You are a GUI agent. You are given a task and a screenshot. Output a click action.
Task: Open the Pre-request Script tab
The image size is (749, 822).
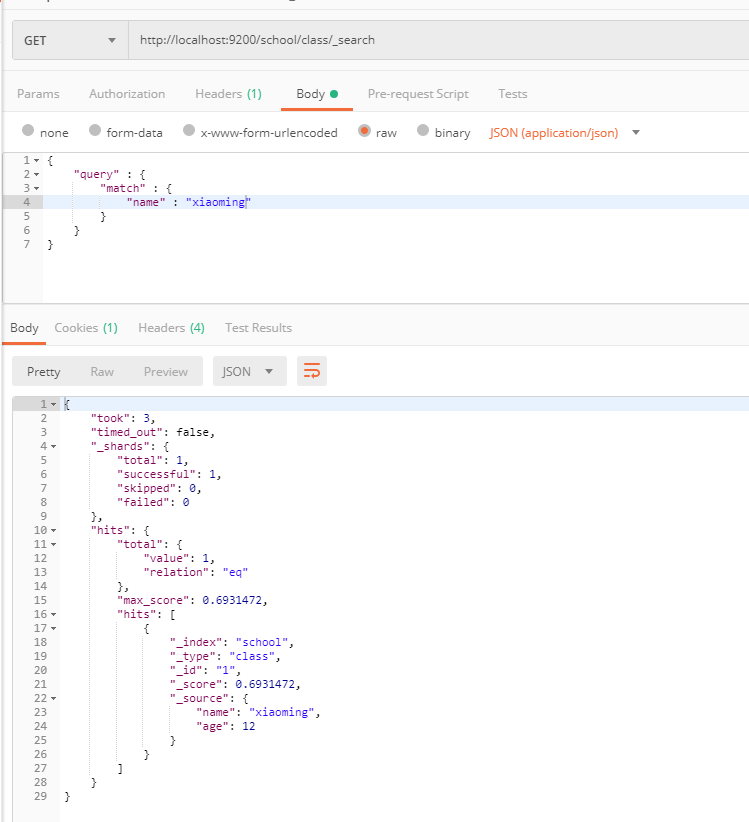click(418, 94)
